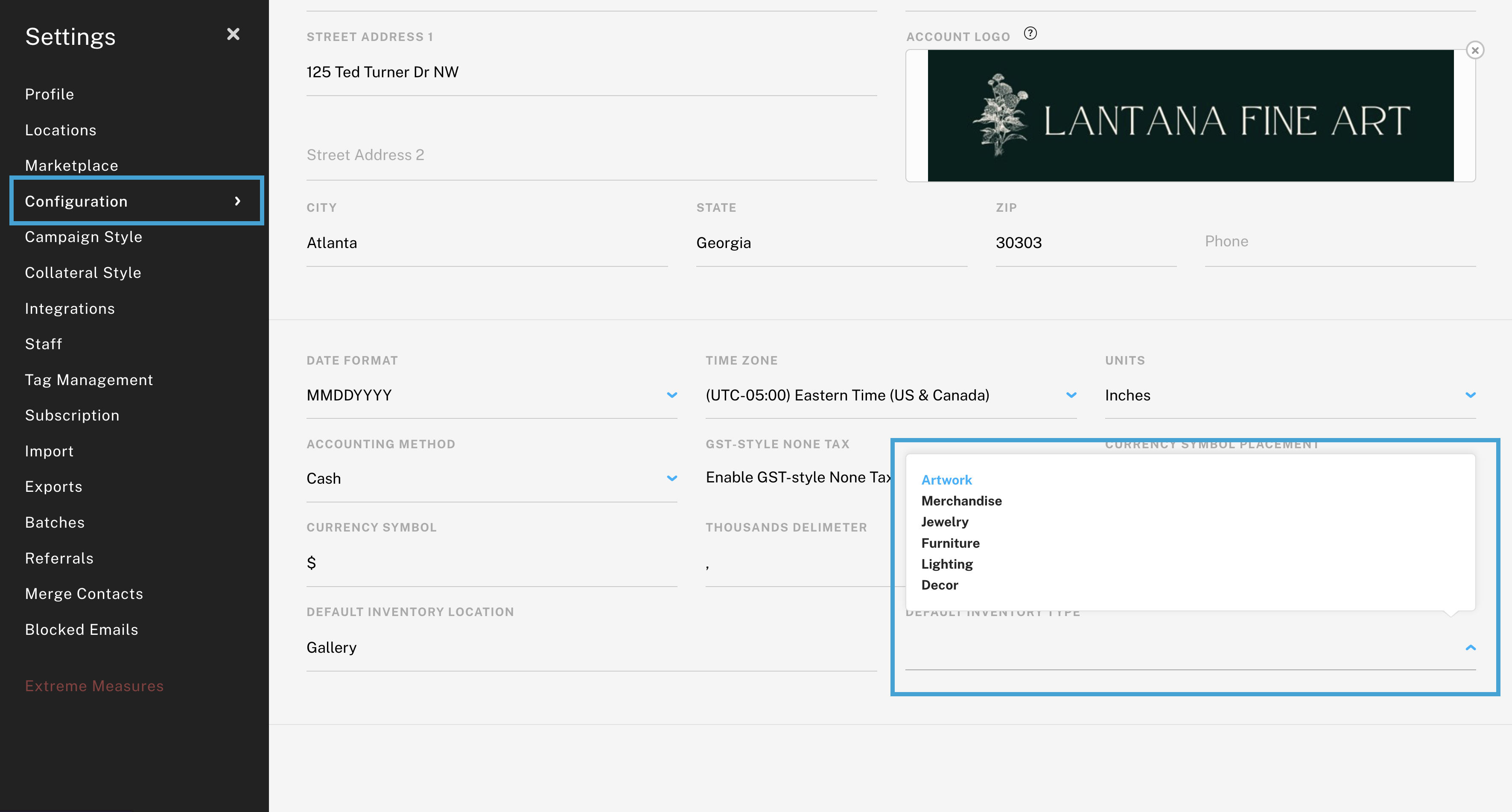The width and height of the screenshot is (1512, 812).
Task: Go to Tag Management settings
Action: (89, 380)
